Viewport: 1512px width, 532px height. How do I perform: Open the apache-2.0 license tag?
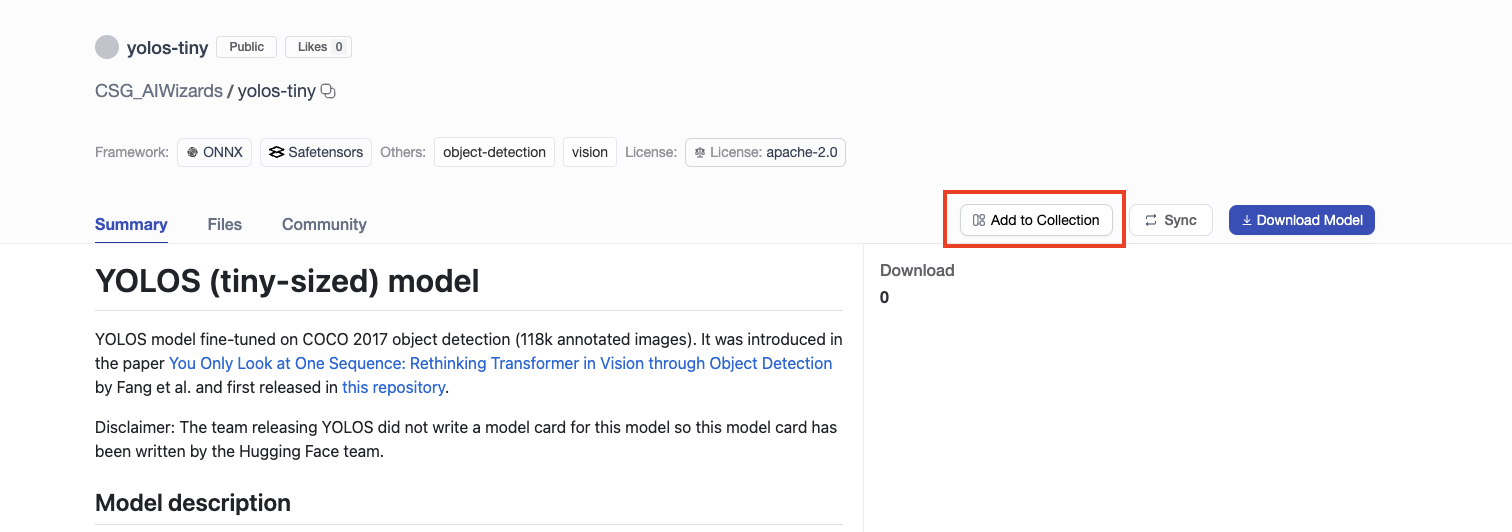(765, 153)
